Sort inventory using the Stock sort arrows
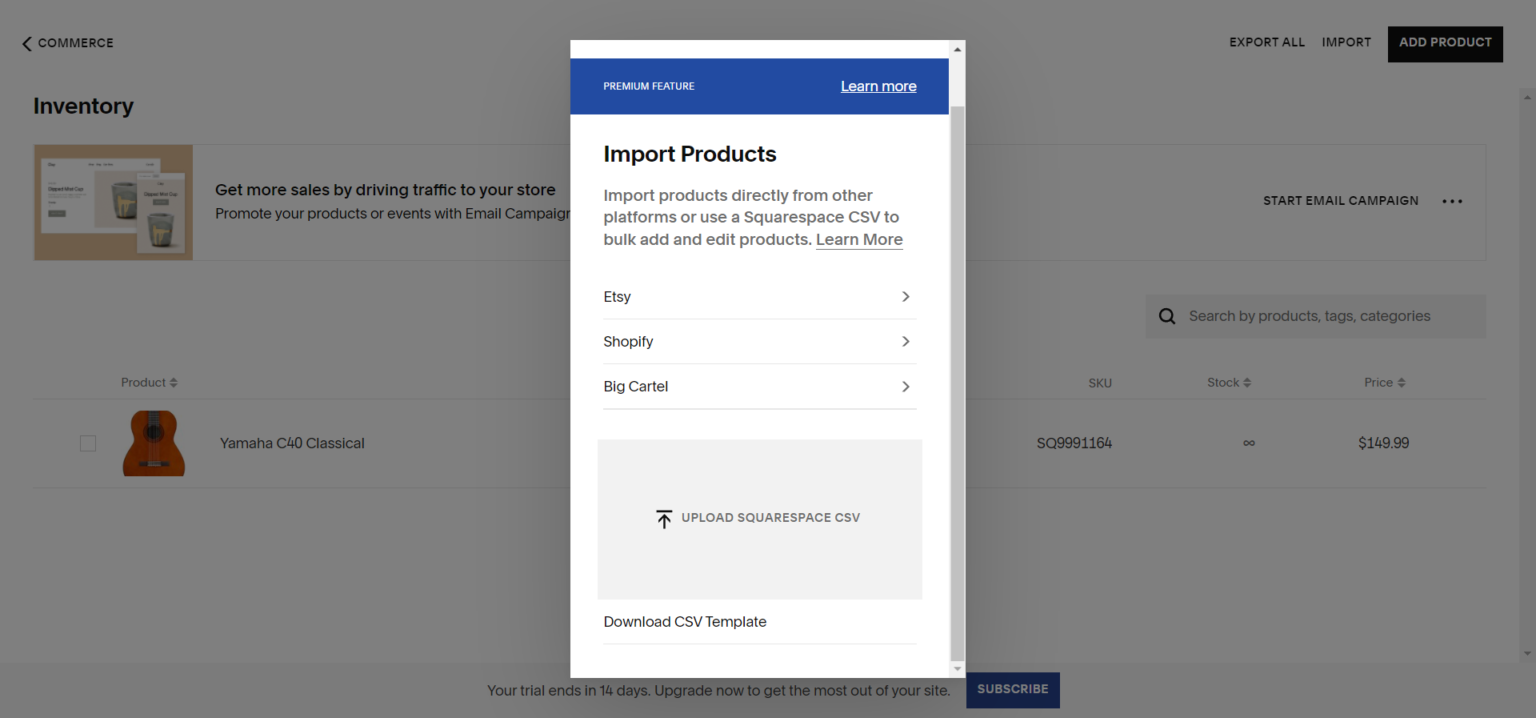1536x718 pixels. pyautogui.click(x=1248, y=382)
